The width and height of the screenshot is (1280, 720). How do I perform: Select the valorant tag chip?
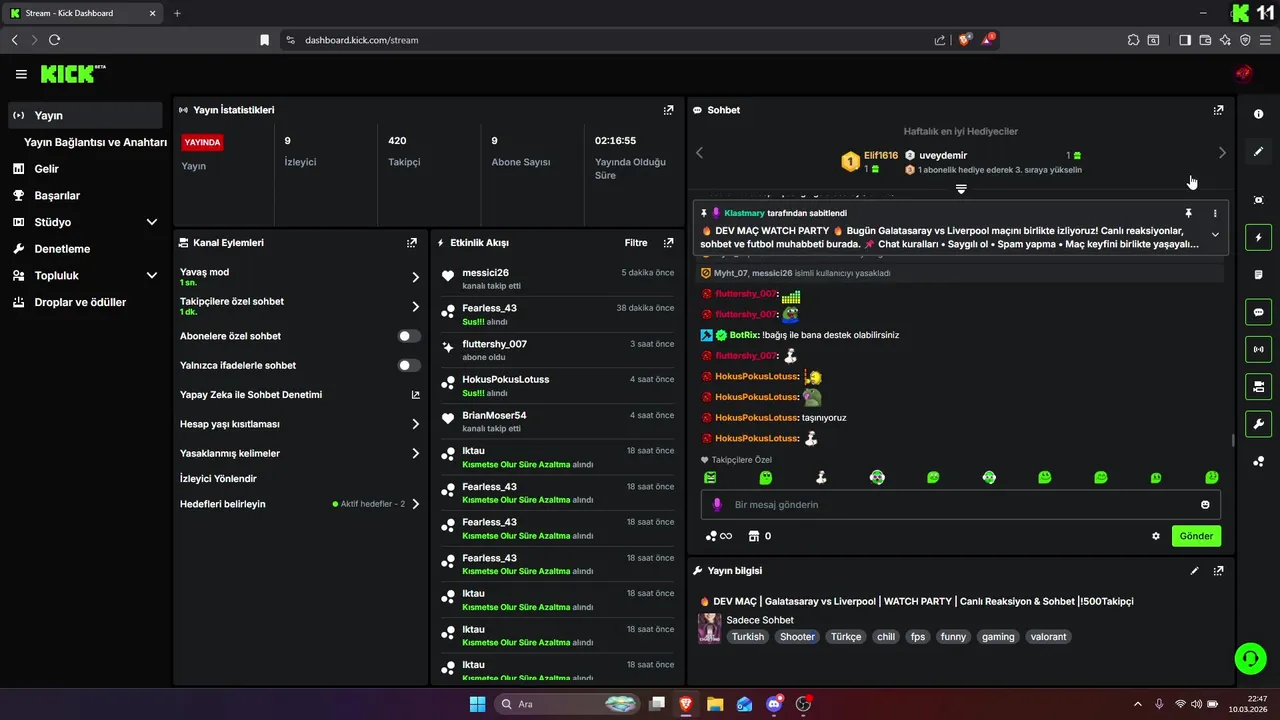pos(1048,637)
